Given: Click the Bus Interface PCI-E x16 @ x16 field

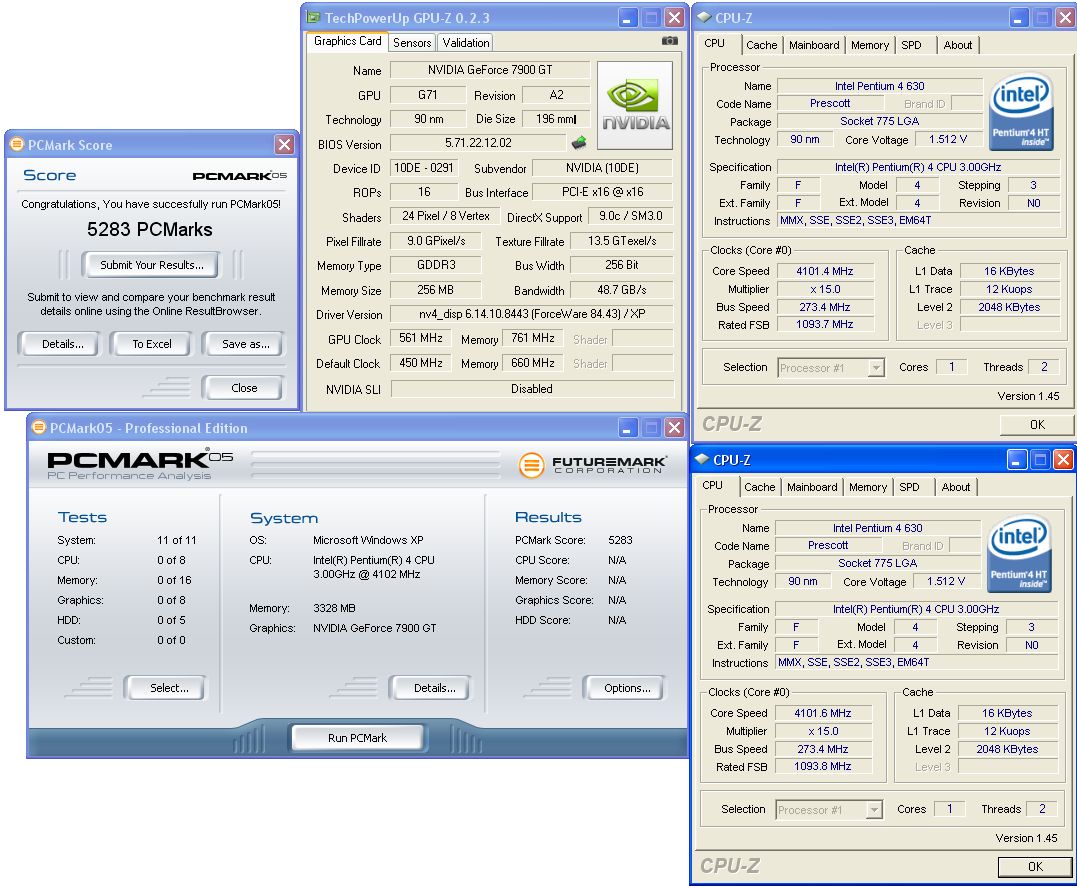Looking at the screenshot, I should pyautogui.click(x=602, y=192).
